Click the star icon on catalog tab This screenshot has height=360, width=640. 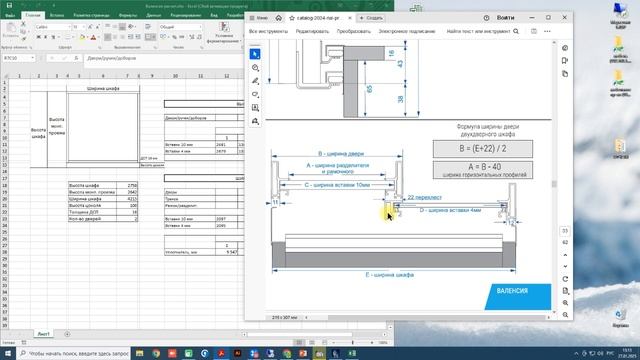coord(292,18)
